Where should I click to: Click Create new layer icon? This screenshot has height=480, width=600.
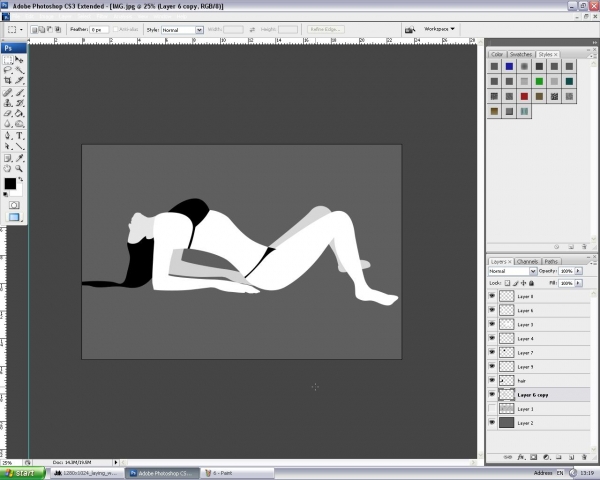[x=571, y=457]
